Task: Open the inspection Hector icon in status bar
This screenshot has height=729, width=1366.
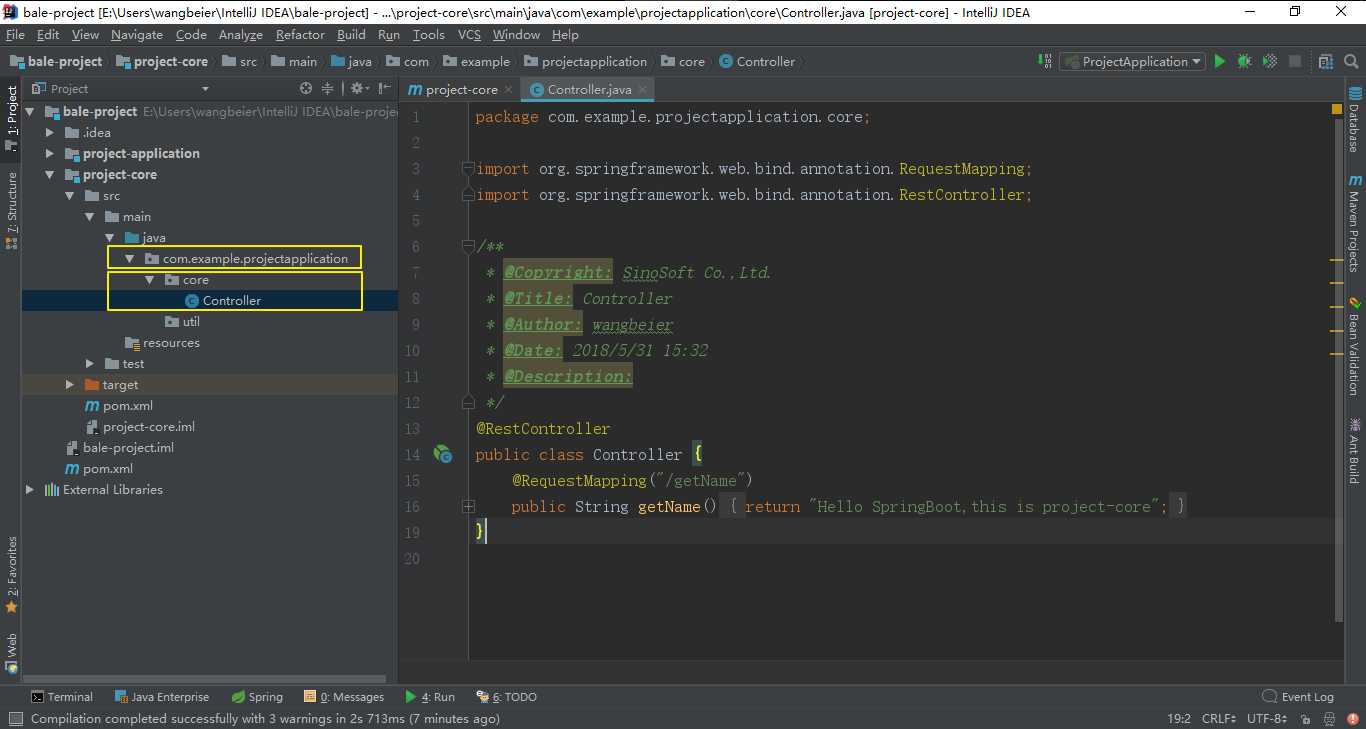Action: point(1330,718)
